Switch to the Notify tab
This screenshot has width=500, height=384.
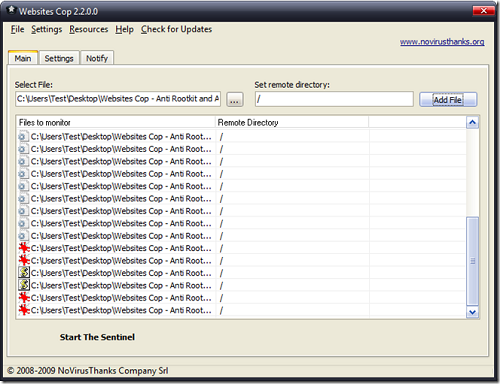[x=97, y=58]
